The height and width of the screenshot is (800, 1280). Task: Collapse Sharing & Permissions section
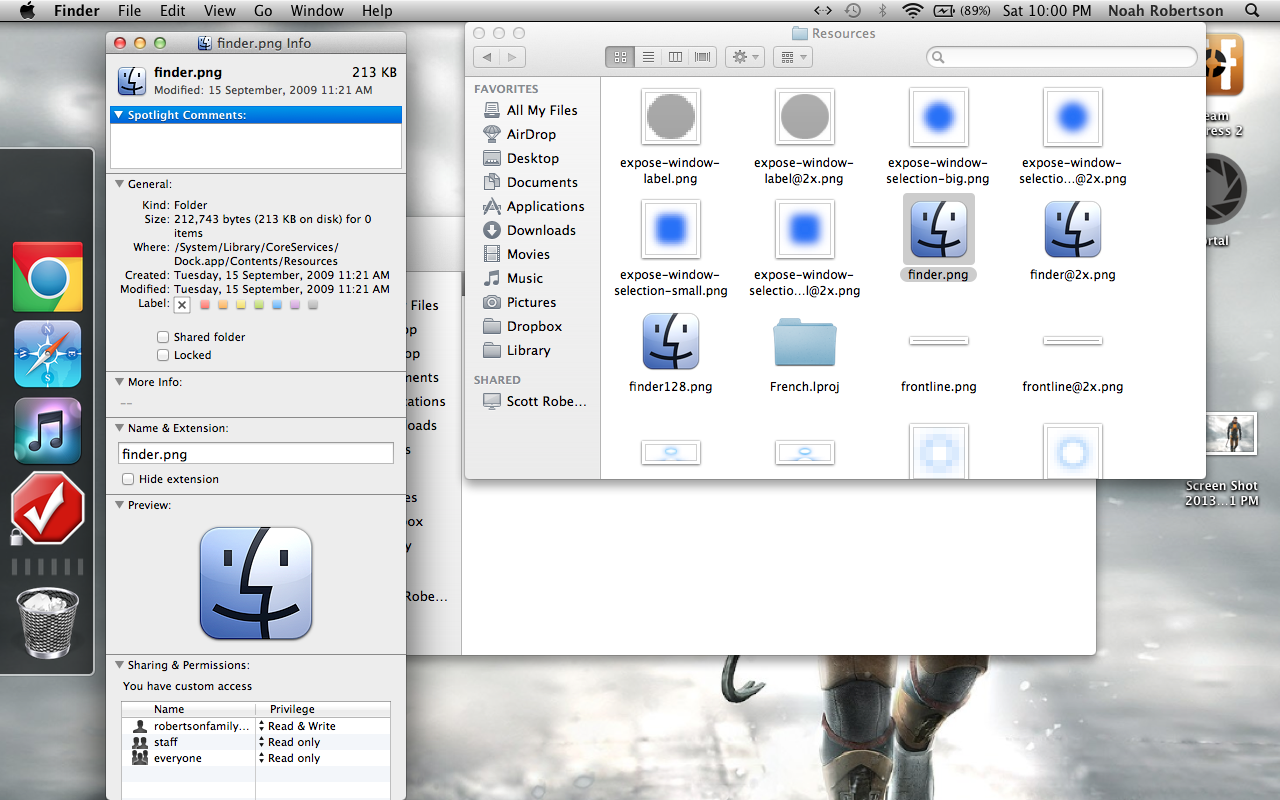click(x=119, y=665)
